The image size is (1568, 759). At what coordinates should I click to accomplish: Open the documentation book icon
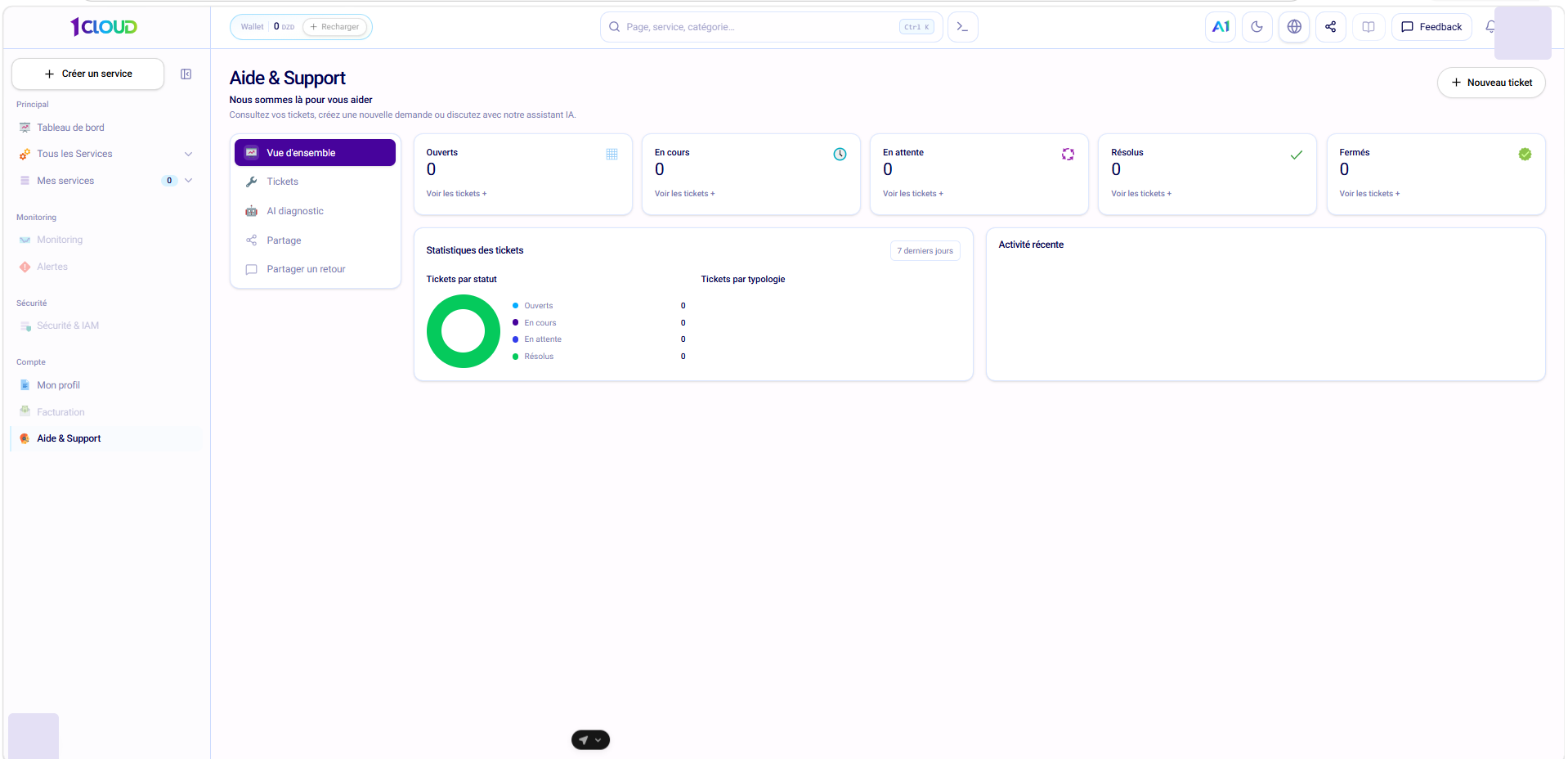point(1368,27)
